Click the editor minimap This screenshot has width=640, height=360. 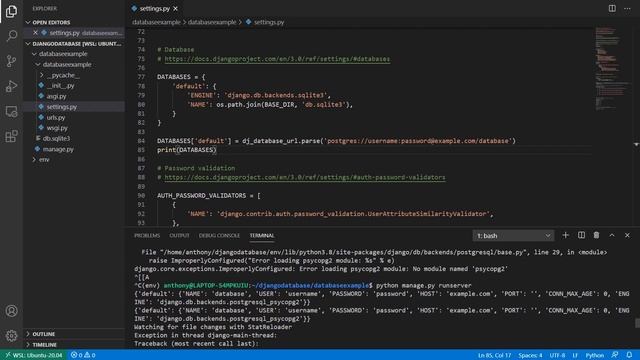(x=612, y=69)
